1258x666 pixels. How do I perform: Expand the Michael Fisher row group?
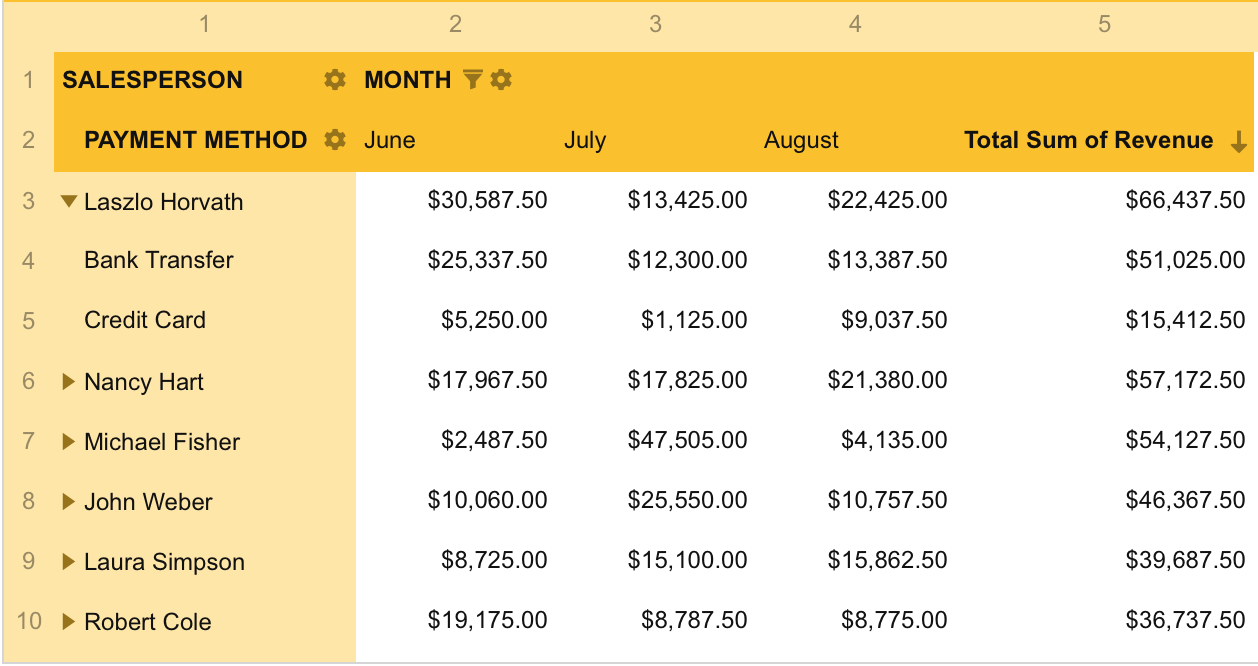[x=70, y=441]
